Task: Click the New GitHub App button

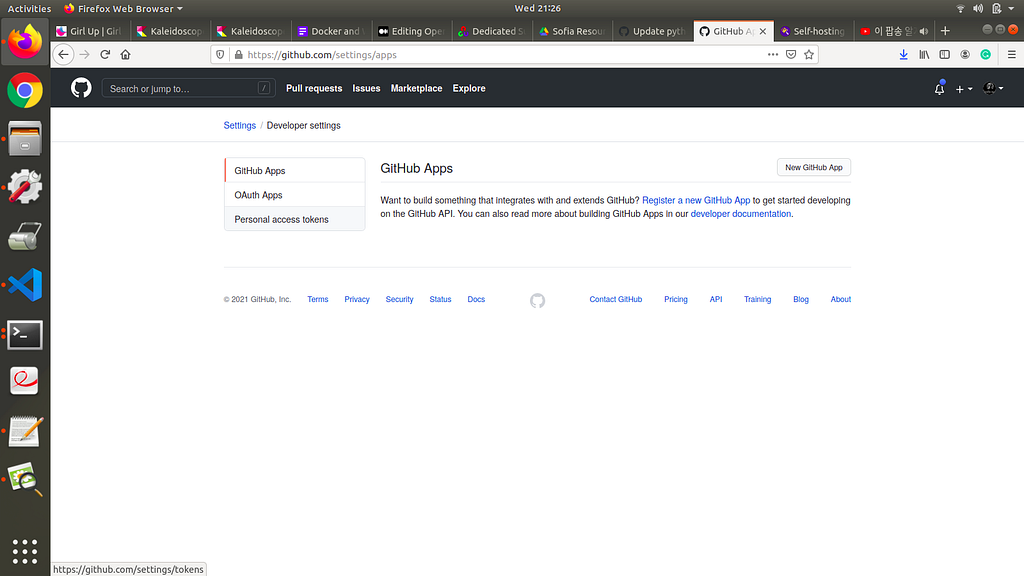Action: click(x=814, y=167)
